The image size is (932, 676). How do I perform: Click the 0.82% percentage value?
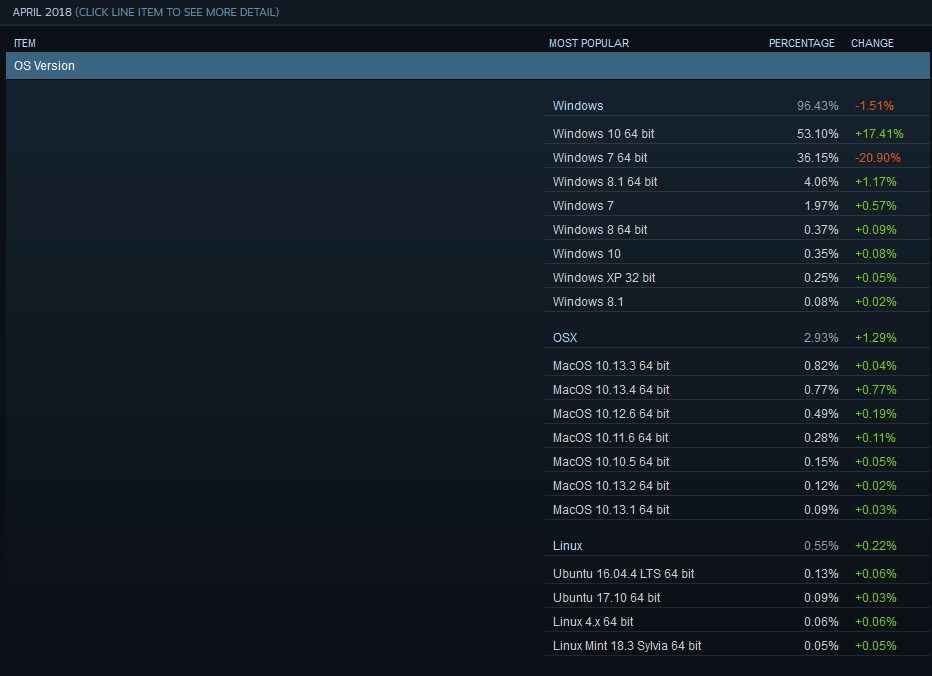(821, 366)
